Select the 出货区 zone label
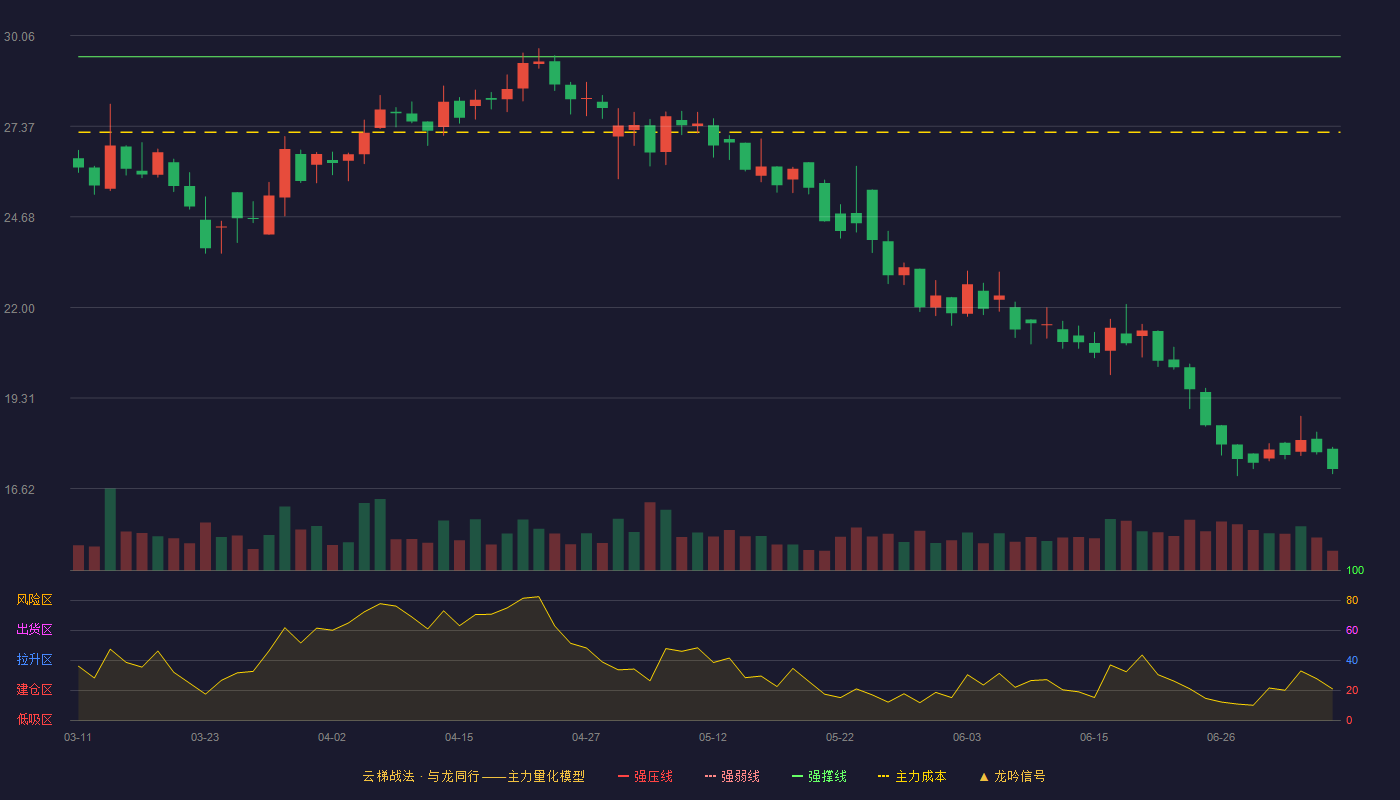The height and width of the screenshot is (800, 1400). point(34,630)
